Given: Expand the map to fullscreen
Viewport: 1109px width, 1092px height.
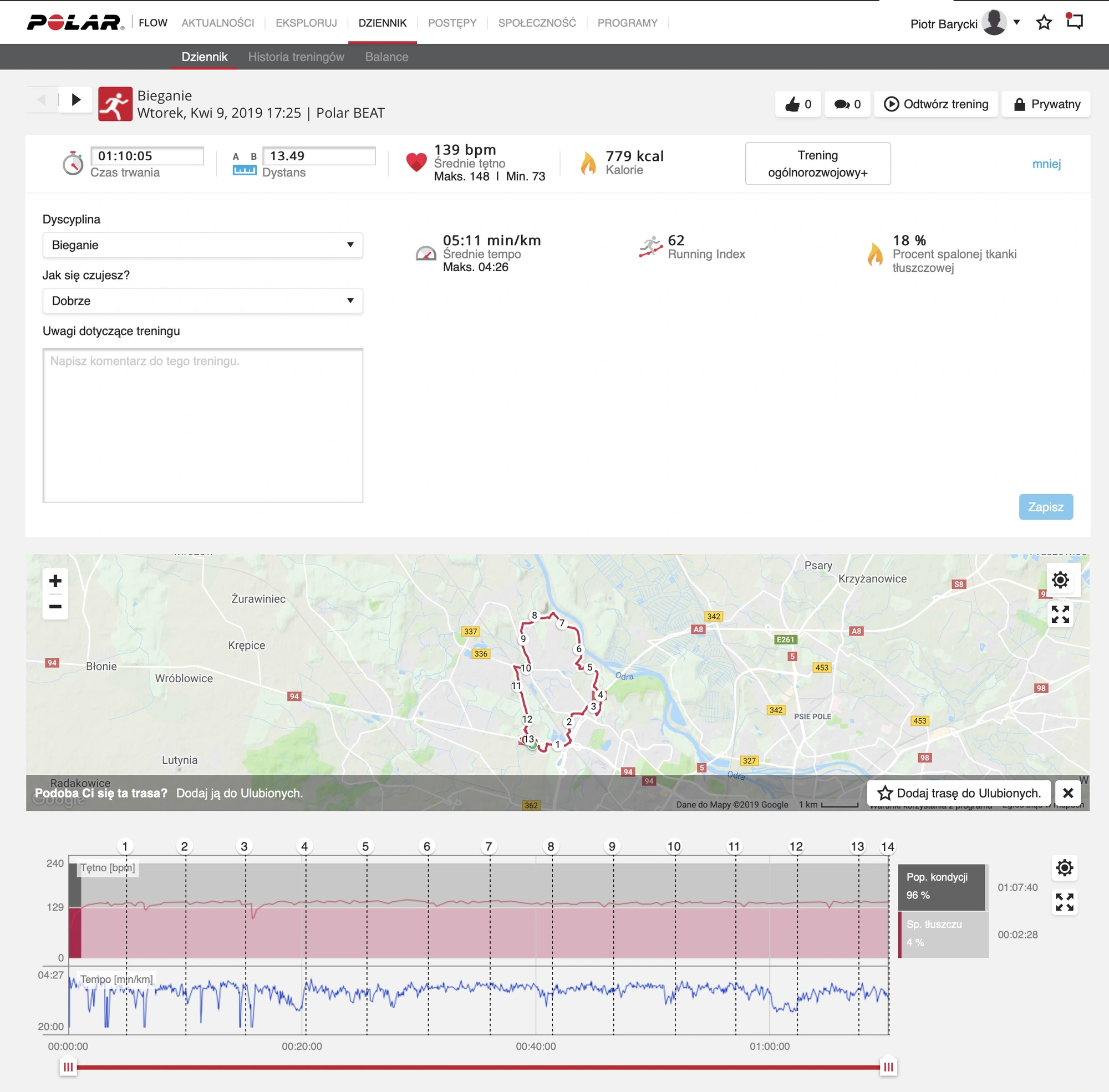Looking at the screenshot, I should pos(1060,614).
